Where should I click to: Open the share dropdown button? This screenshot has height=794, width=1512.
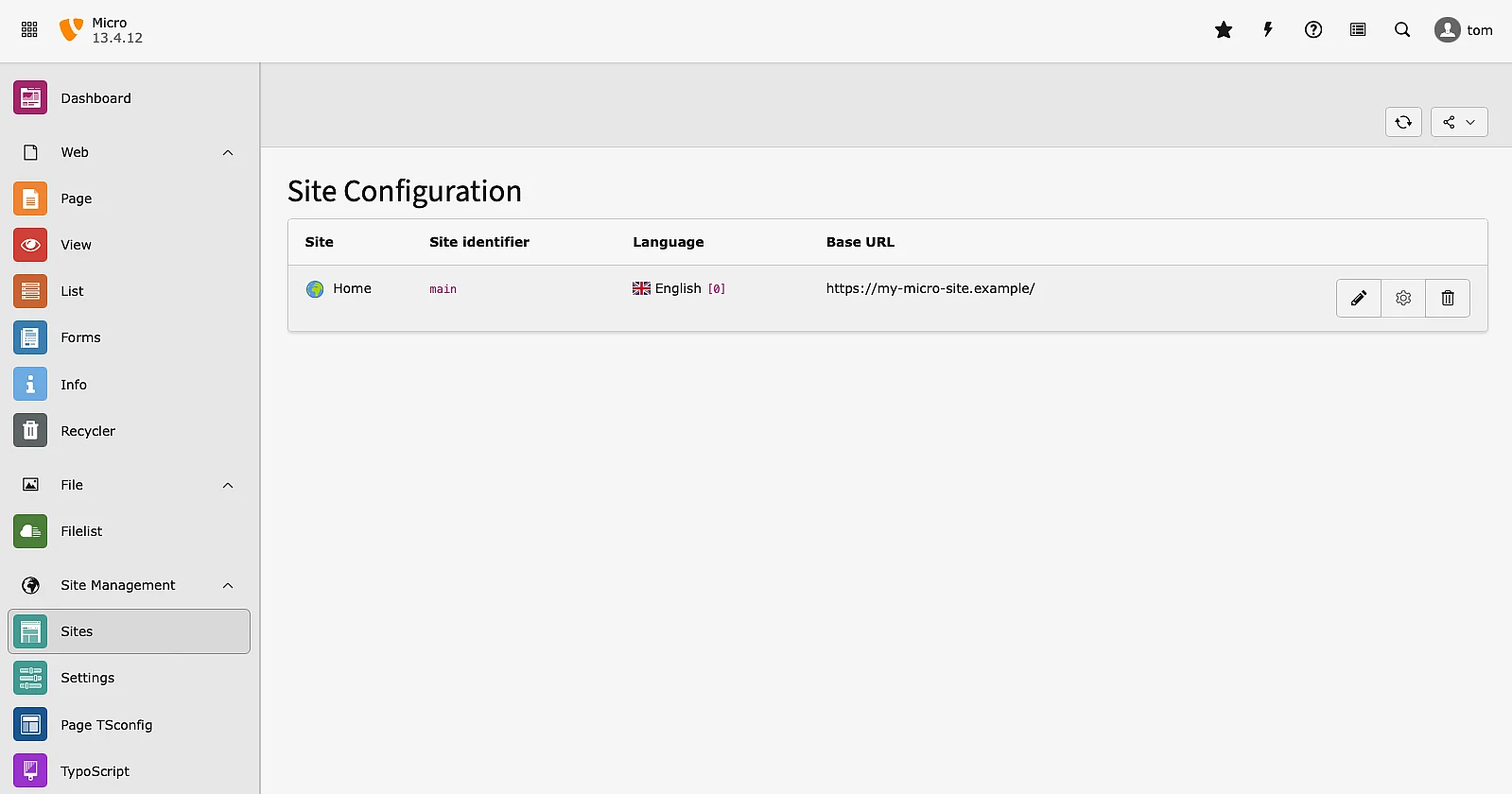coord(1458,122)
